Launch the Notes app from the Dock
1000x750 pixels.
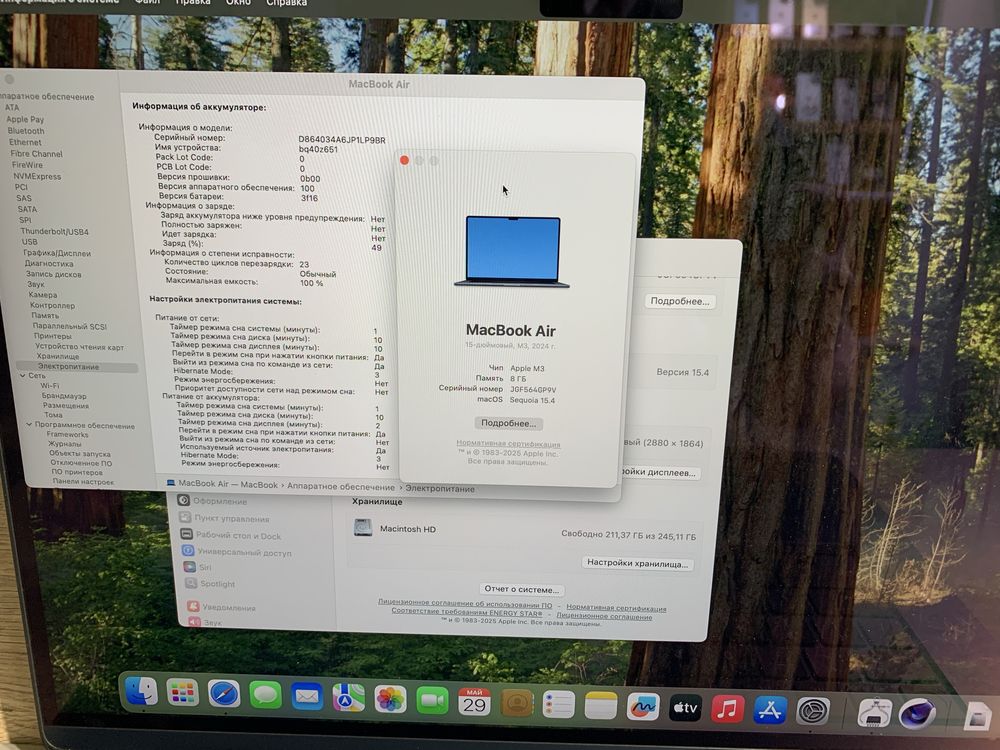tap(601, 706)
